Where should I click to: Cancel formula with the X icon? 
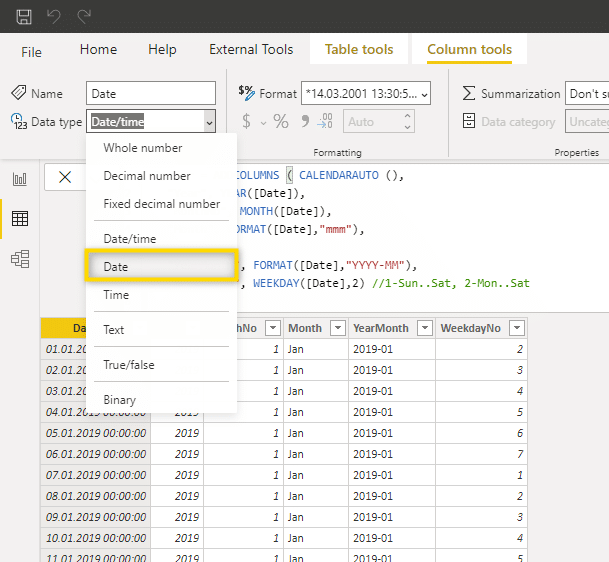click(x=65, y=177)
